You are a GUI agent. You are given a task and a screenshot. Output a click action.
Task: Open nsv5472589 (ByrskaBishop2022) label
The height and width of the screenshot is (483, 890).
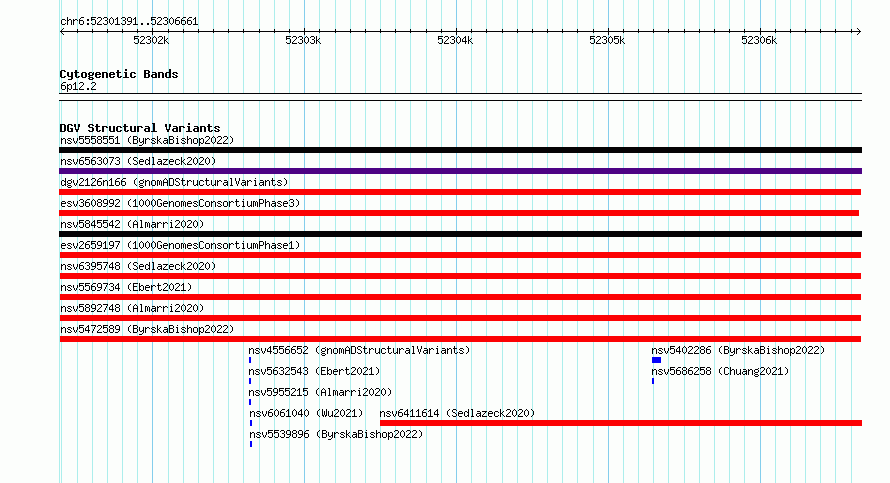(x=147, y=329)
